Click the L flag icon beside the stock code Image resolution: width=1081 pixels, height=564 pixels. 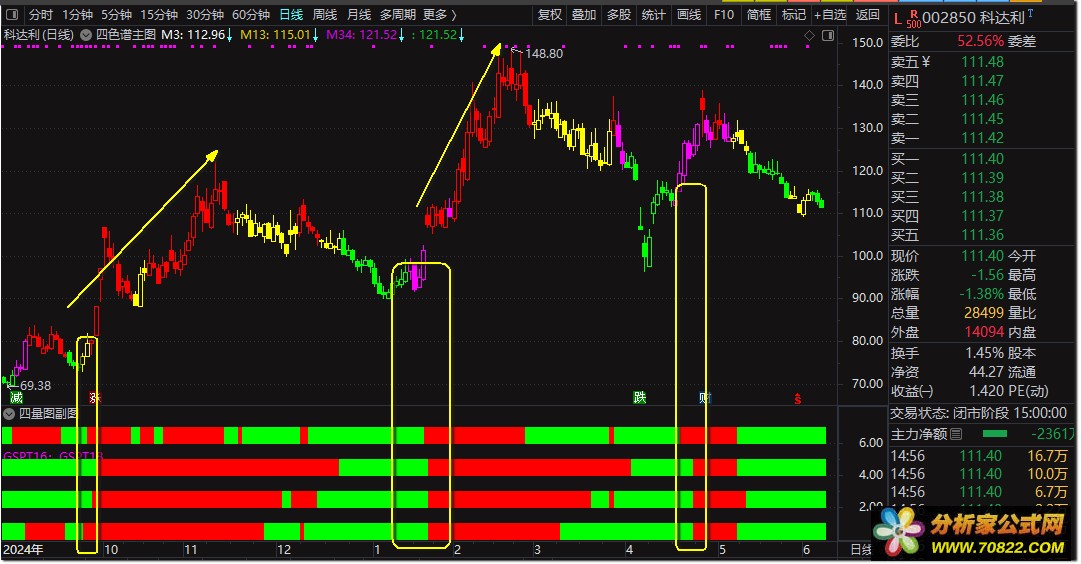coord(898,18)
